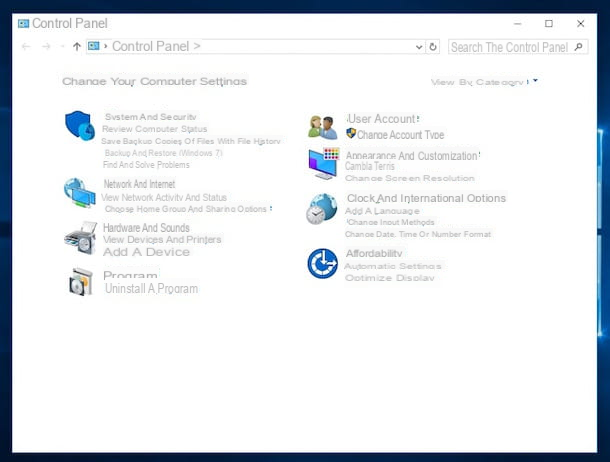Click View Devices And Printers link
Image resolution: width=610 pixels, height=462 pixels.
(162, 240)
